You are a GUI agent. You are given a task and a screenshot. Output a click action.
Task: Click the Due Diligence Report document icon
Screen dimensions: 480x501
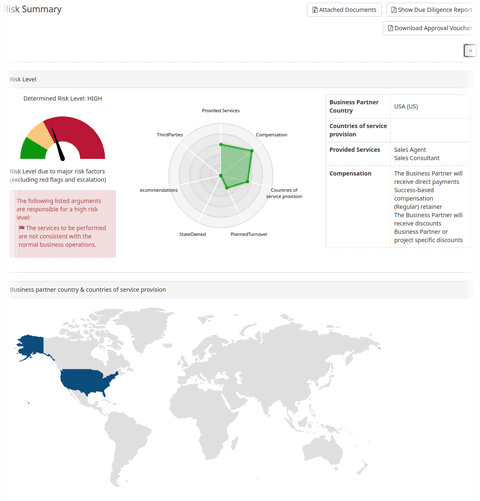pos(393,10)
